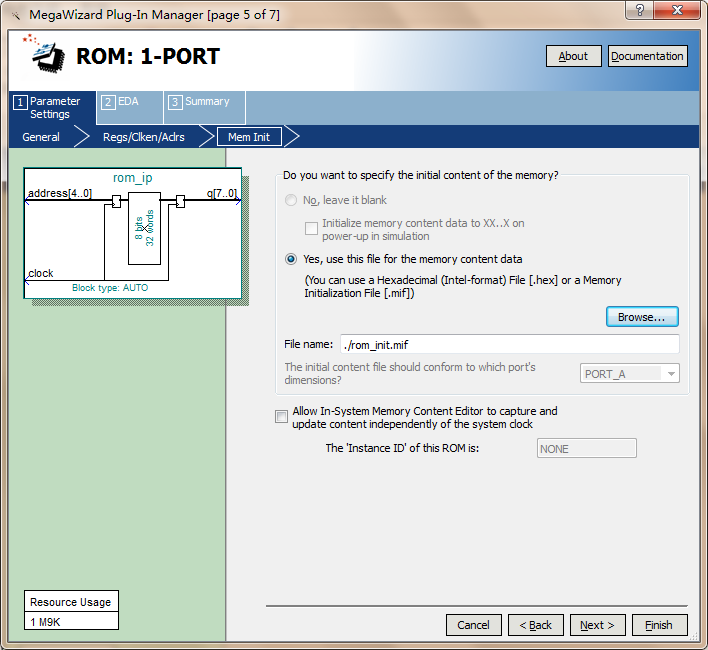Cancel the wizard

(473, 625)
